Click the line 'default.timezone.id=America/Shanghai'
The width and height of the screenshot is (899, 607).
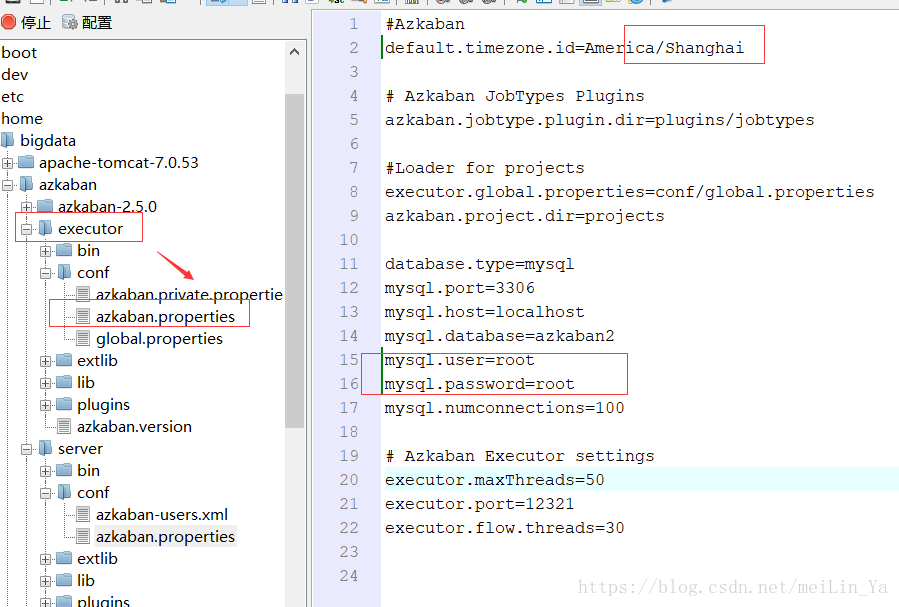564,48
